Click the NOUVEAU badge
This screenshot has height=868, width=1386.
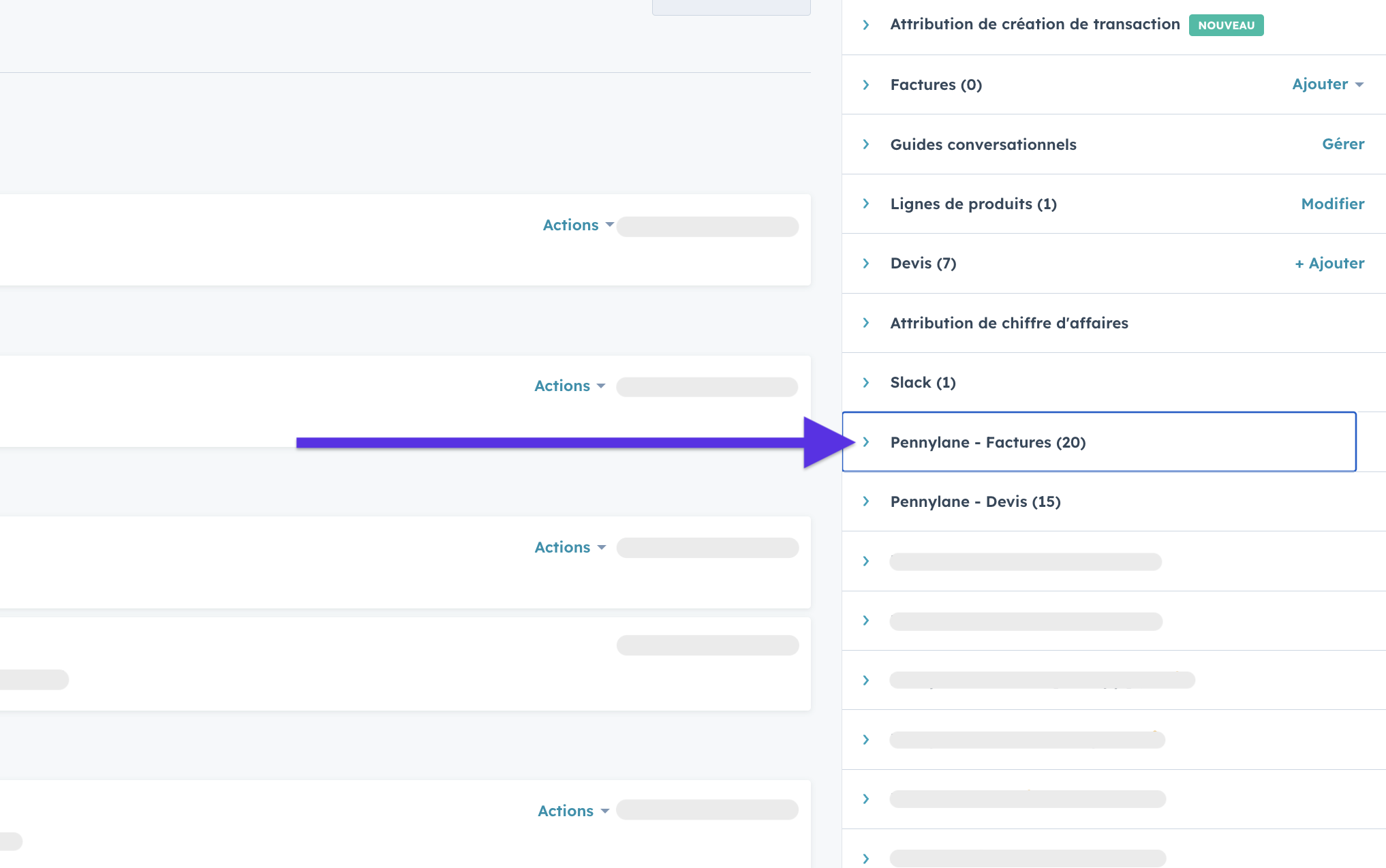pyautogui.click(x=1226, y=25)
